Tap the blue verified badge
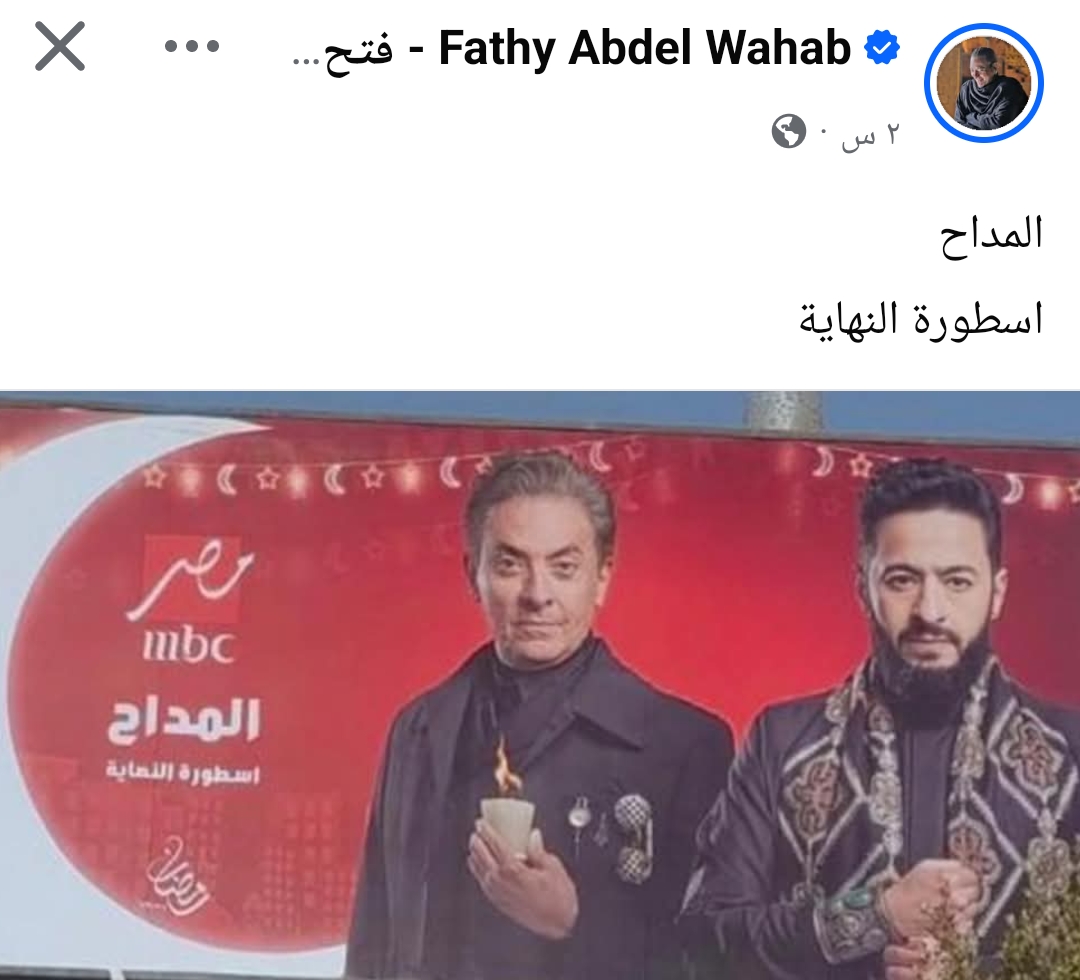The width and height of the screenshot is (1080, 980). [882, 48]
